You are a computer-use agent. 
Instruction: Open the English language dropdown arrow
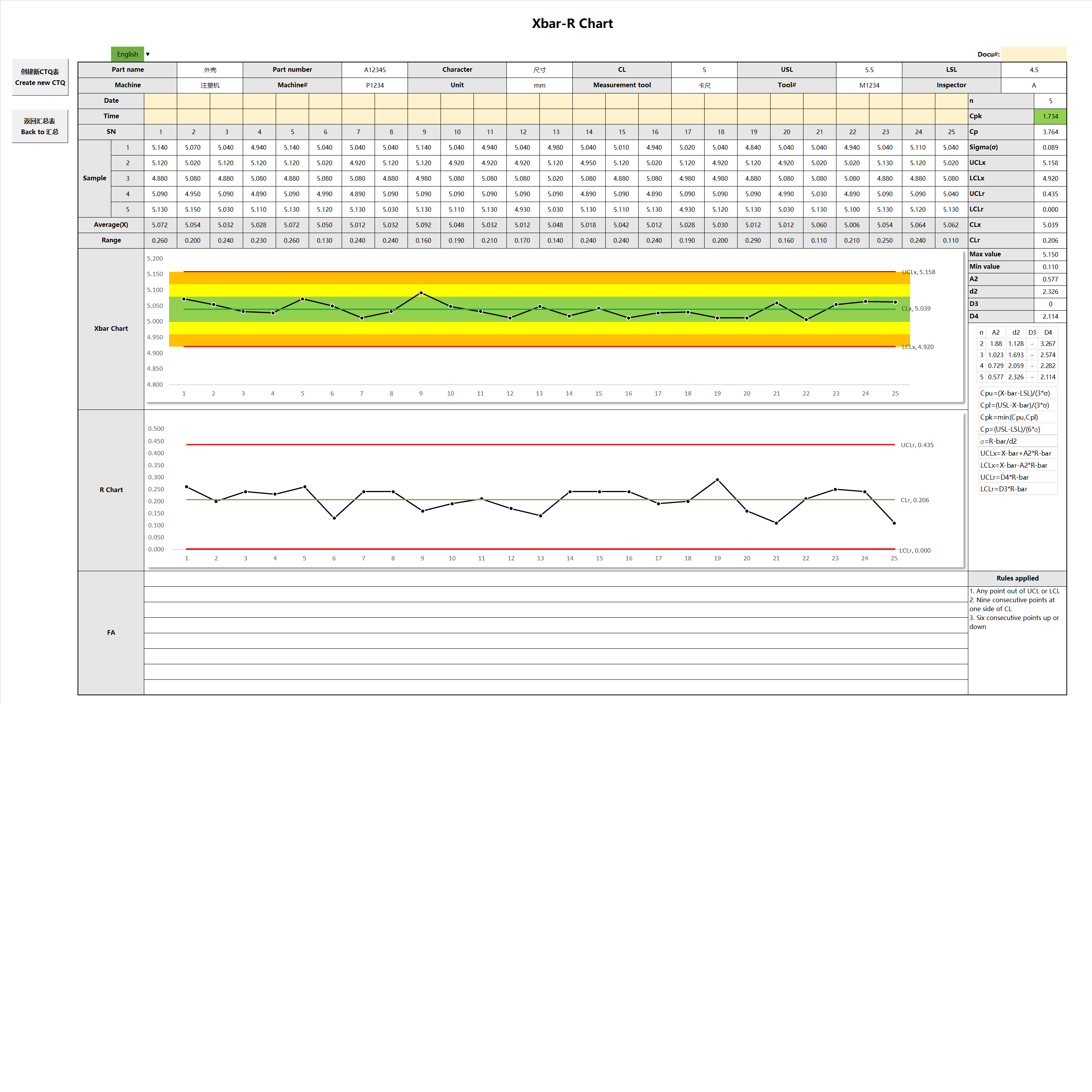click(147, 54)
